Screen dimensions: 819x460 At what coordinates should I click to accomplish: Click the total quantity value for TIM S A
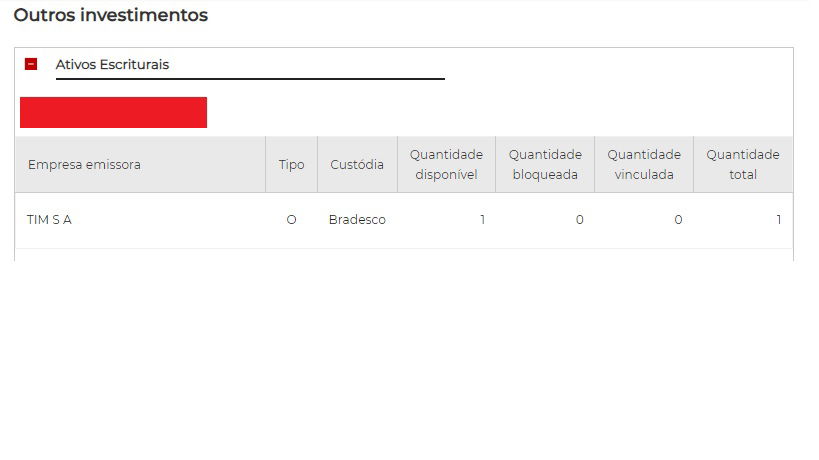coord(778,220)
